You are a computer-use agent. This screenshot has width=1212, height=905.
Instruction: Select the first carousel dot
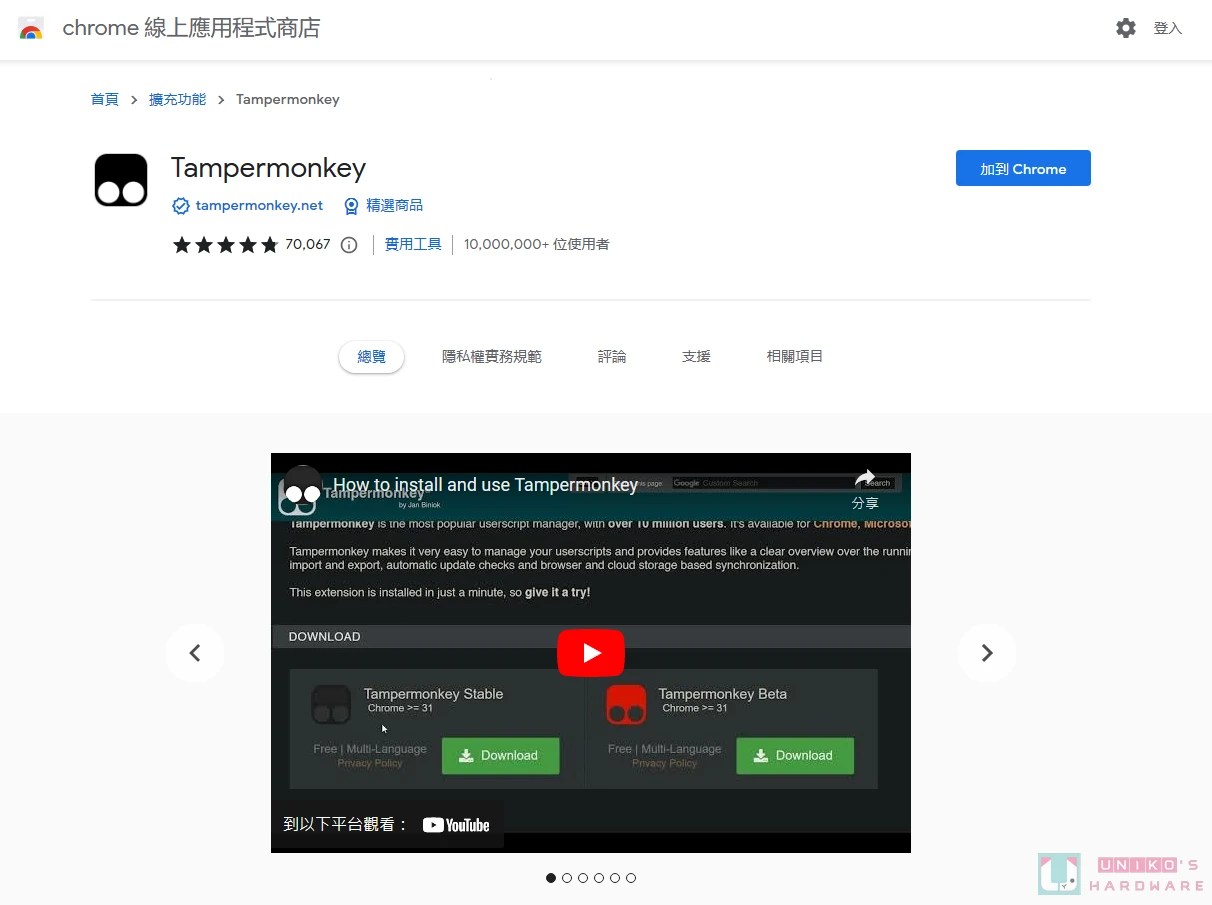[551, 878]
